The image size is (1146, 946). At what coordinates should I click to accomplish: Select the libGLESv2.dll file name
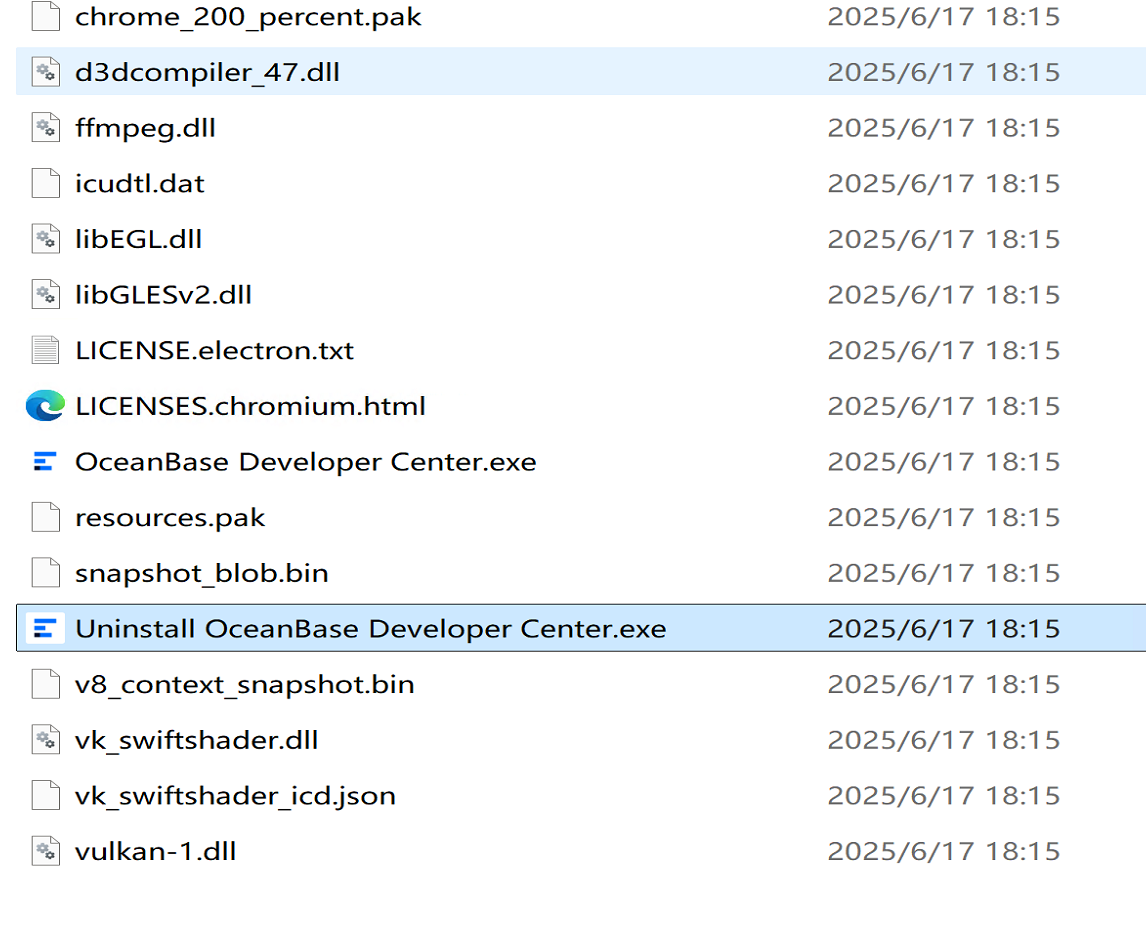[x=164, y=295]
